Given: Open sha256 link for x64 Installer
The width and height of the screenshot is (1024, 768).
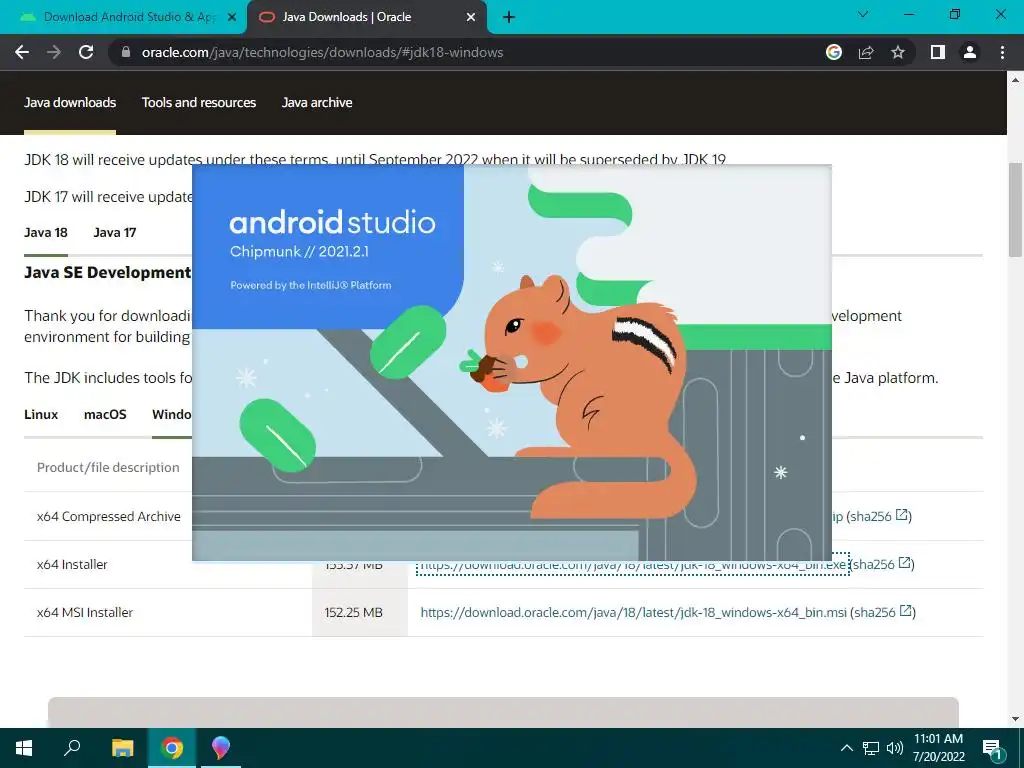Looking at the screenshot, I should [x=882, y=564].
